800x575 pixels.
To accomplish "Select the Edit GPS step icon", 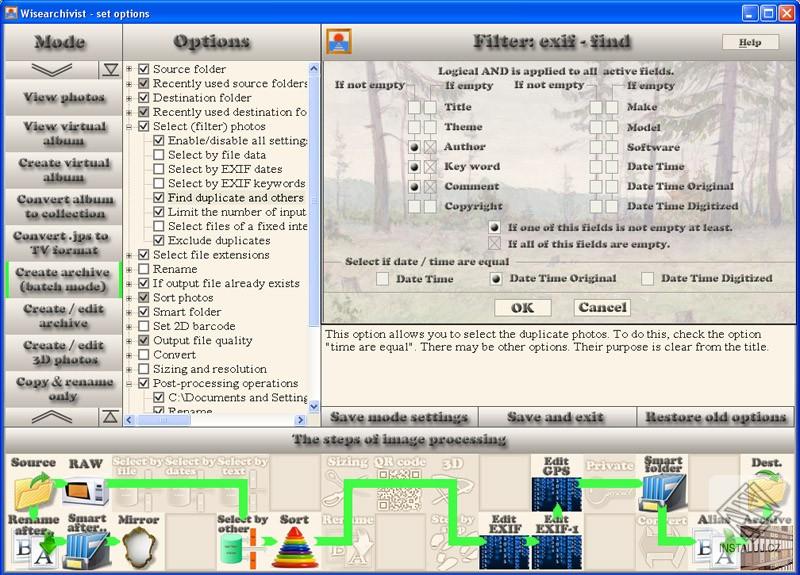I will [556, 493].
